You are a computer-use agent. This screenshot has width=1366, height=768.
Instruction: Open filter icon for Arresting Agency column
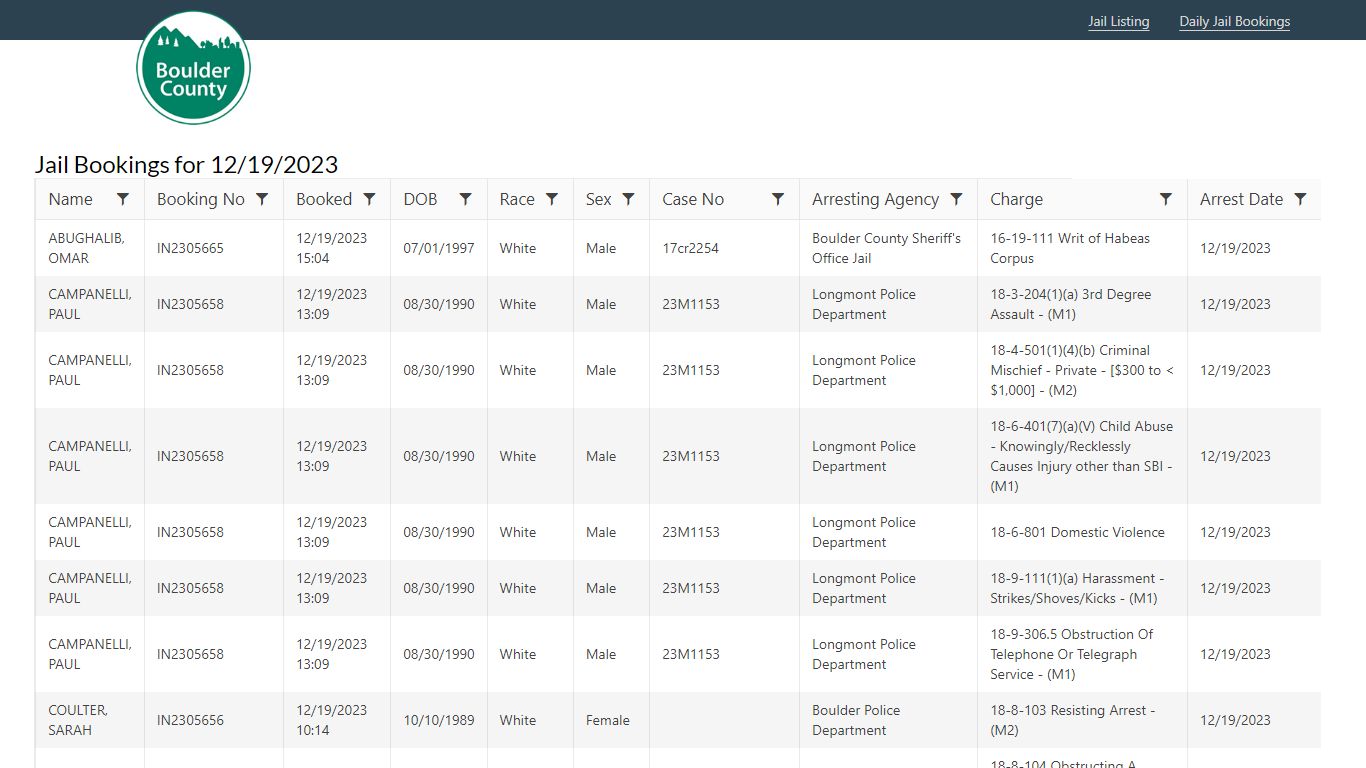tap(956, 199)
